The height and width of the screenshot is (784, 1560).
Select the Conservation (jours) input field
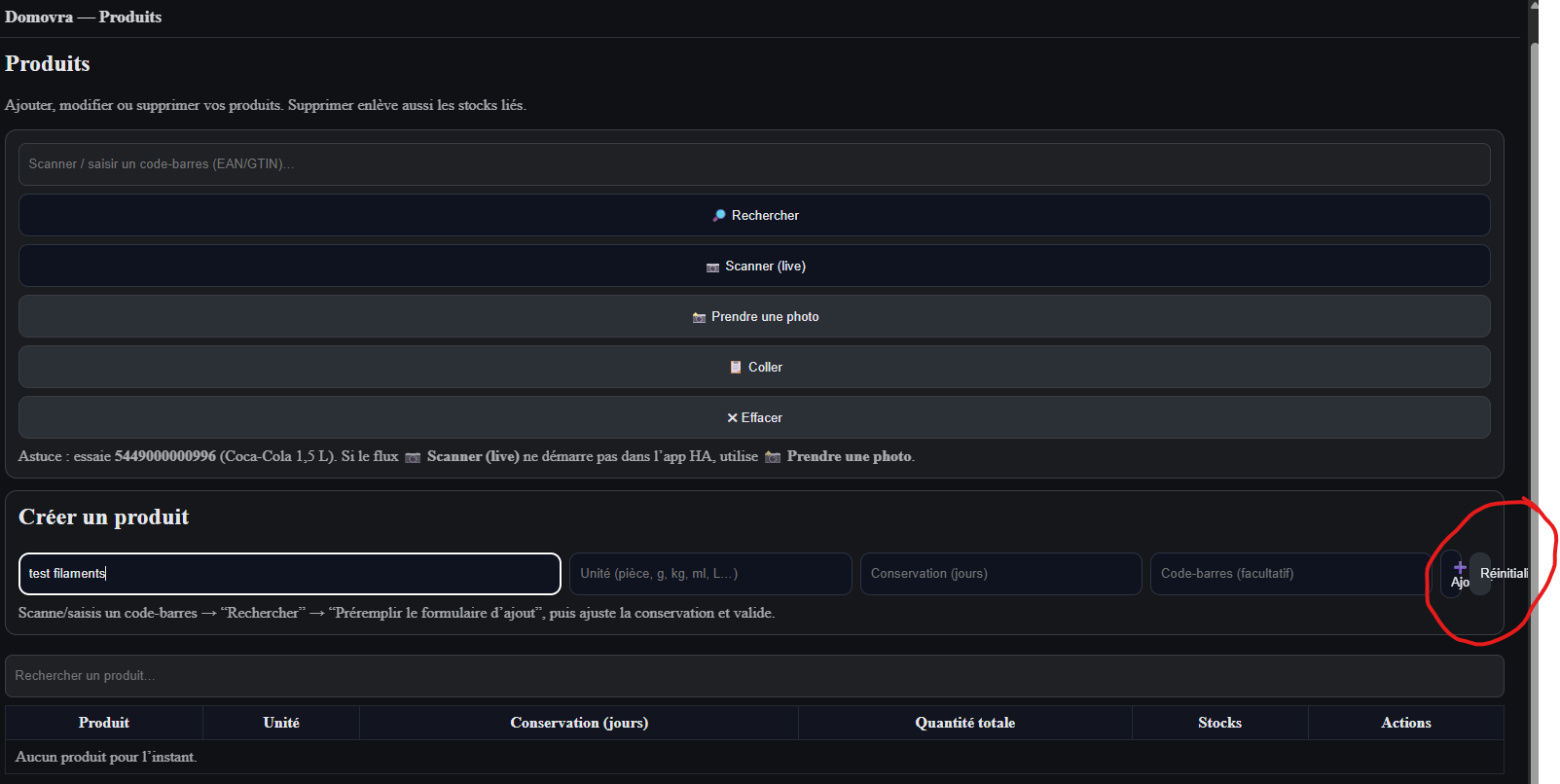[x=999, y=574]
